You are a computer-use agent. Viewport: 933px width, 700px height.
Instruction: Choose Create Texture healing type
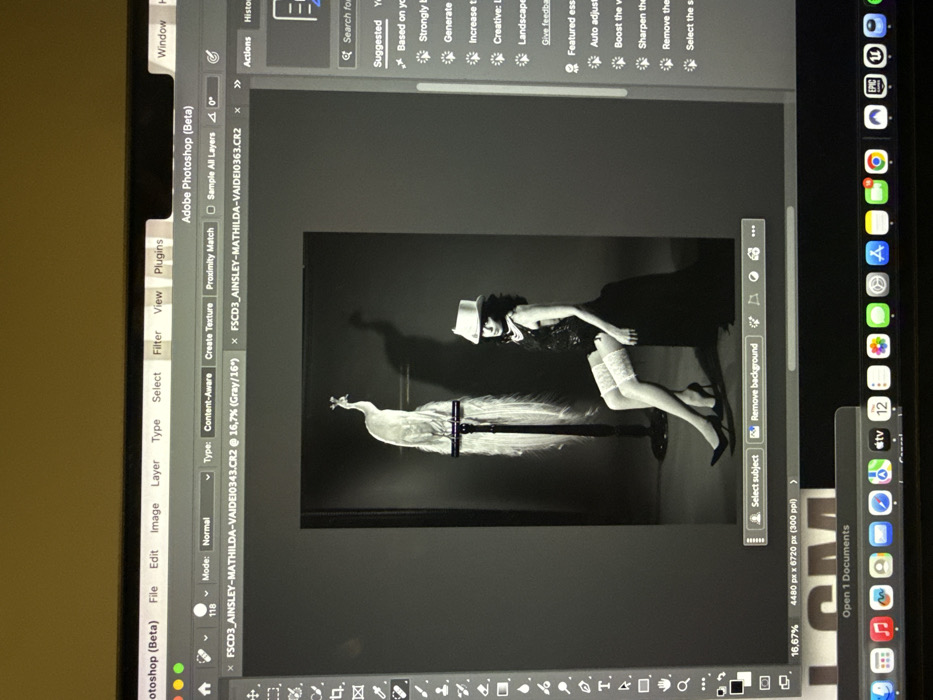[x=209, y=331]
